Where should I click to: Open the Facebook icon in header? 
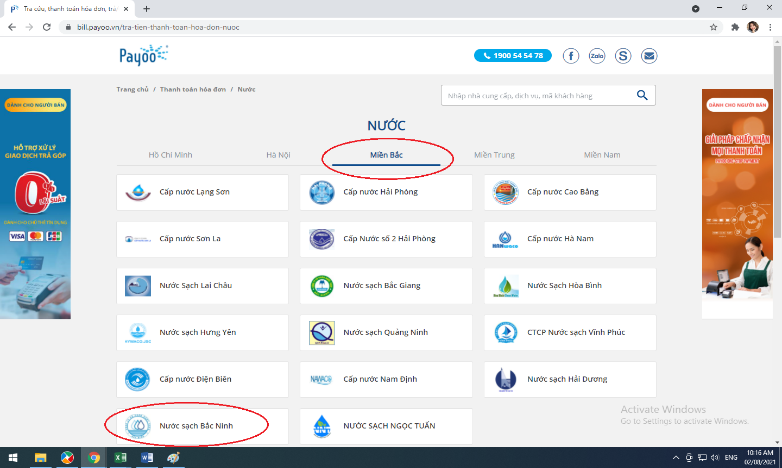571,56
